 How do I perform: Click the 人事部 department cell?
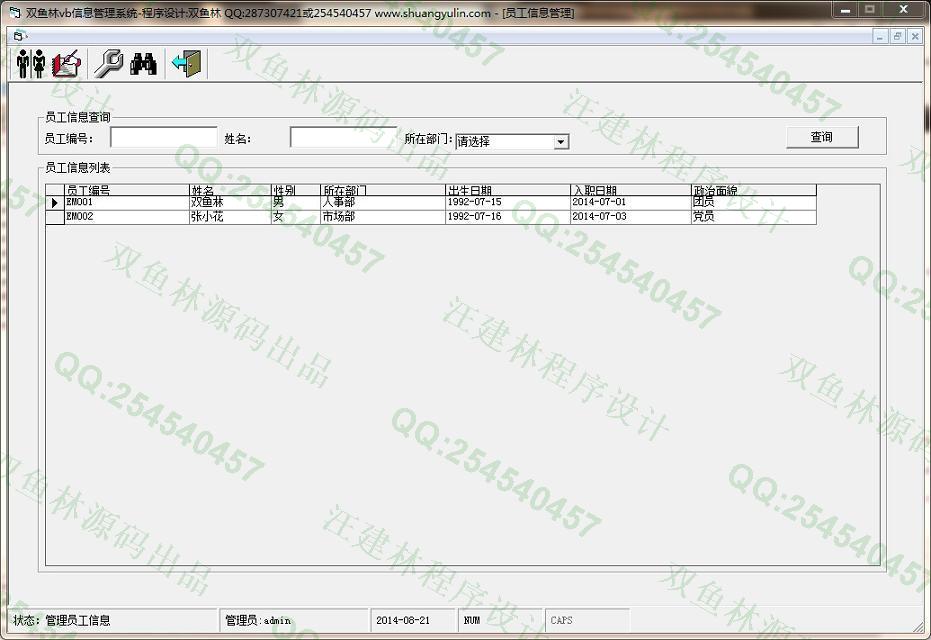[x=381, y=203]
